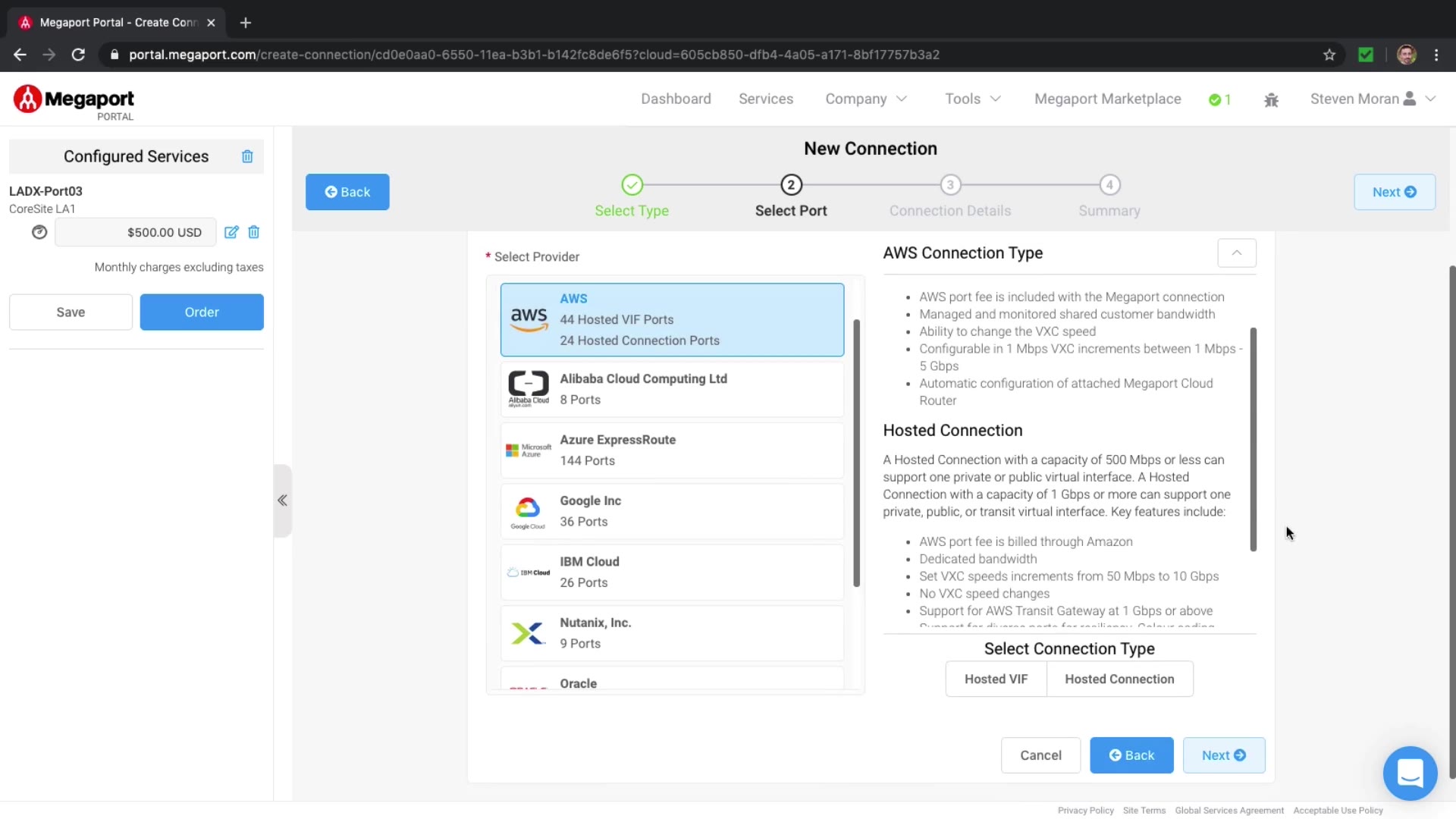Collapse the left sidebar panel
This screenshot has width=1456, height=819.
[282, 500]
